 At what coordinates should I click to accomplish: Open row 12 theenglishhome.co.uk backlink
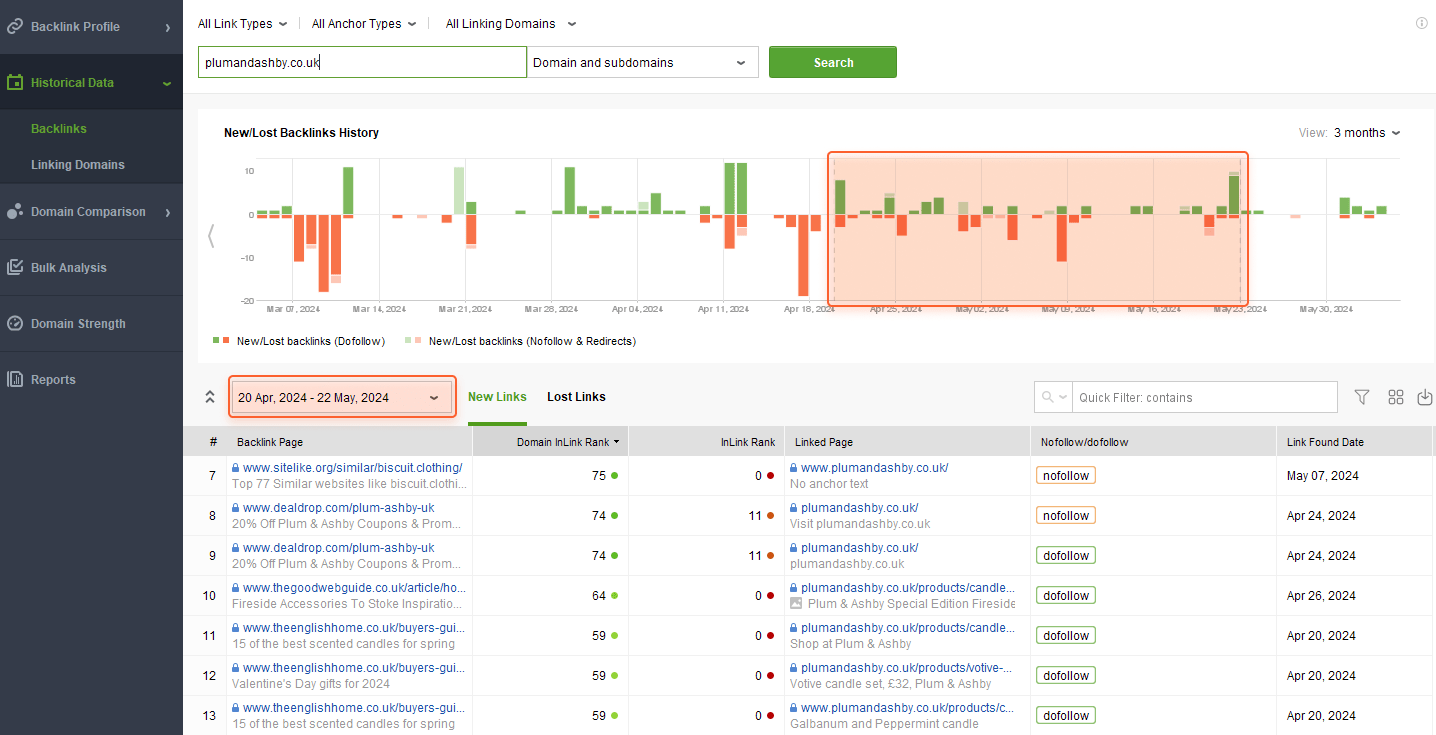(354, 668)
